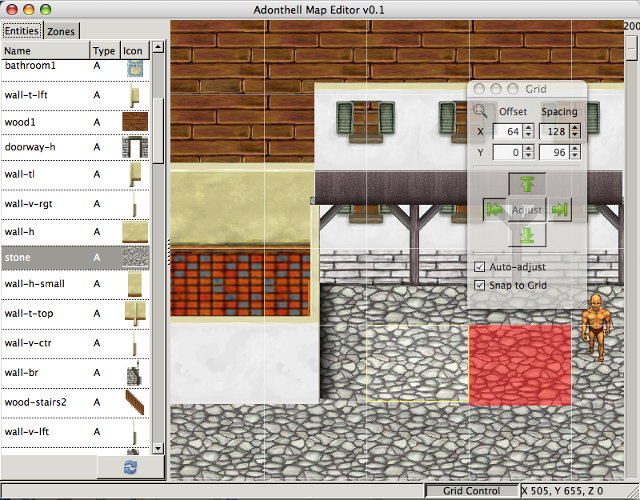Click the Type column header
Image resolution: width=640 pixels, height=500 pixels.
click(x=103, y=50)
